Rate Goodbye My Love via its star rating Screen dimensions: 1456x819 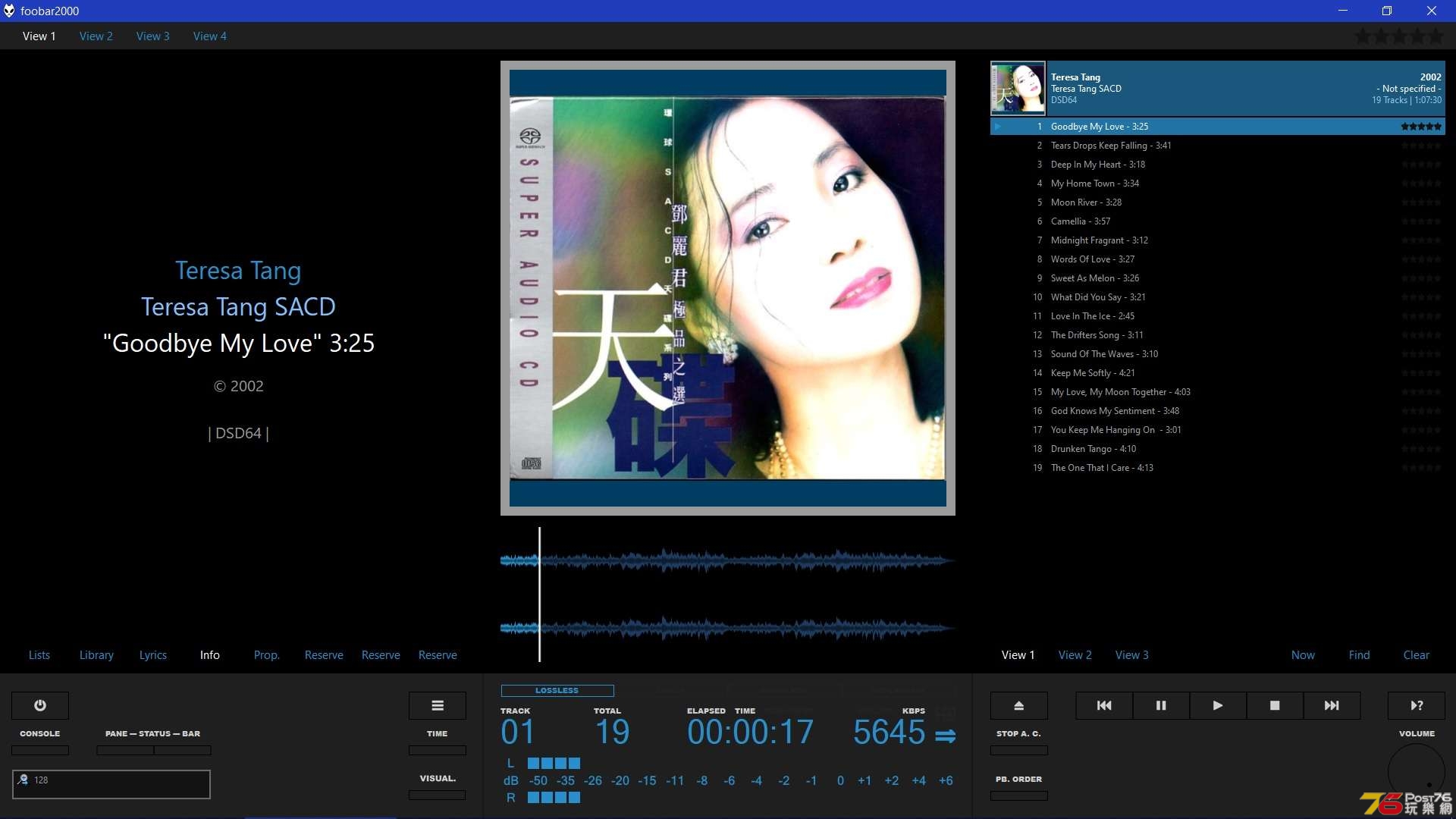click(x=1421, y=127)
